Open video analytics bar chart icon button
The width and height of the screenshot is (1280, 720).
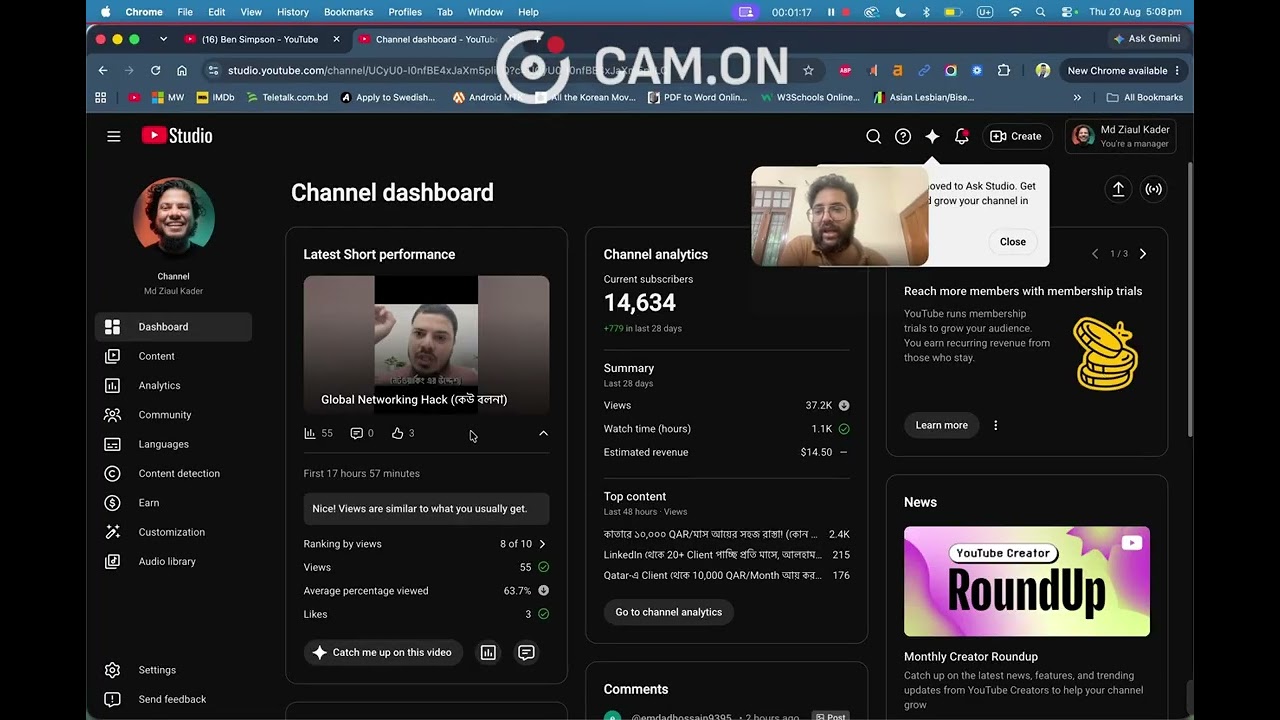(488, 652)
